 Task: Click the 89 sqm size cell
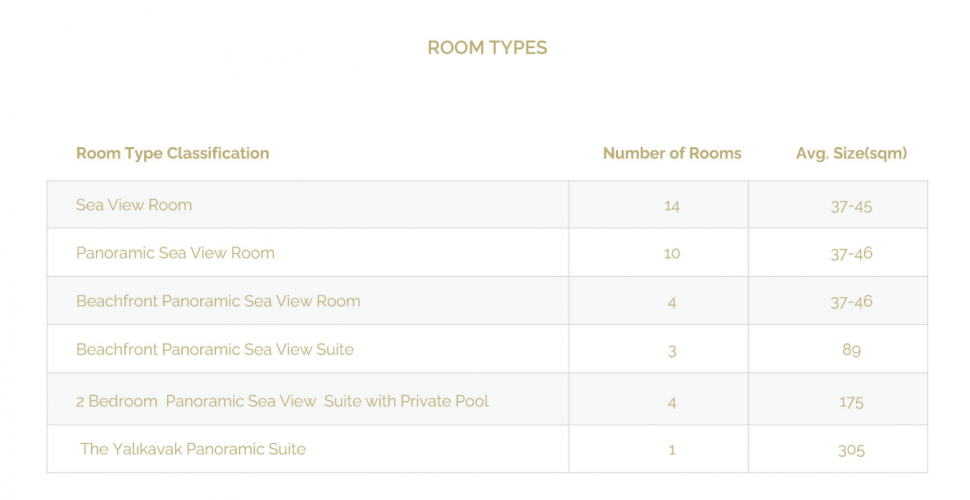[851, 350]
